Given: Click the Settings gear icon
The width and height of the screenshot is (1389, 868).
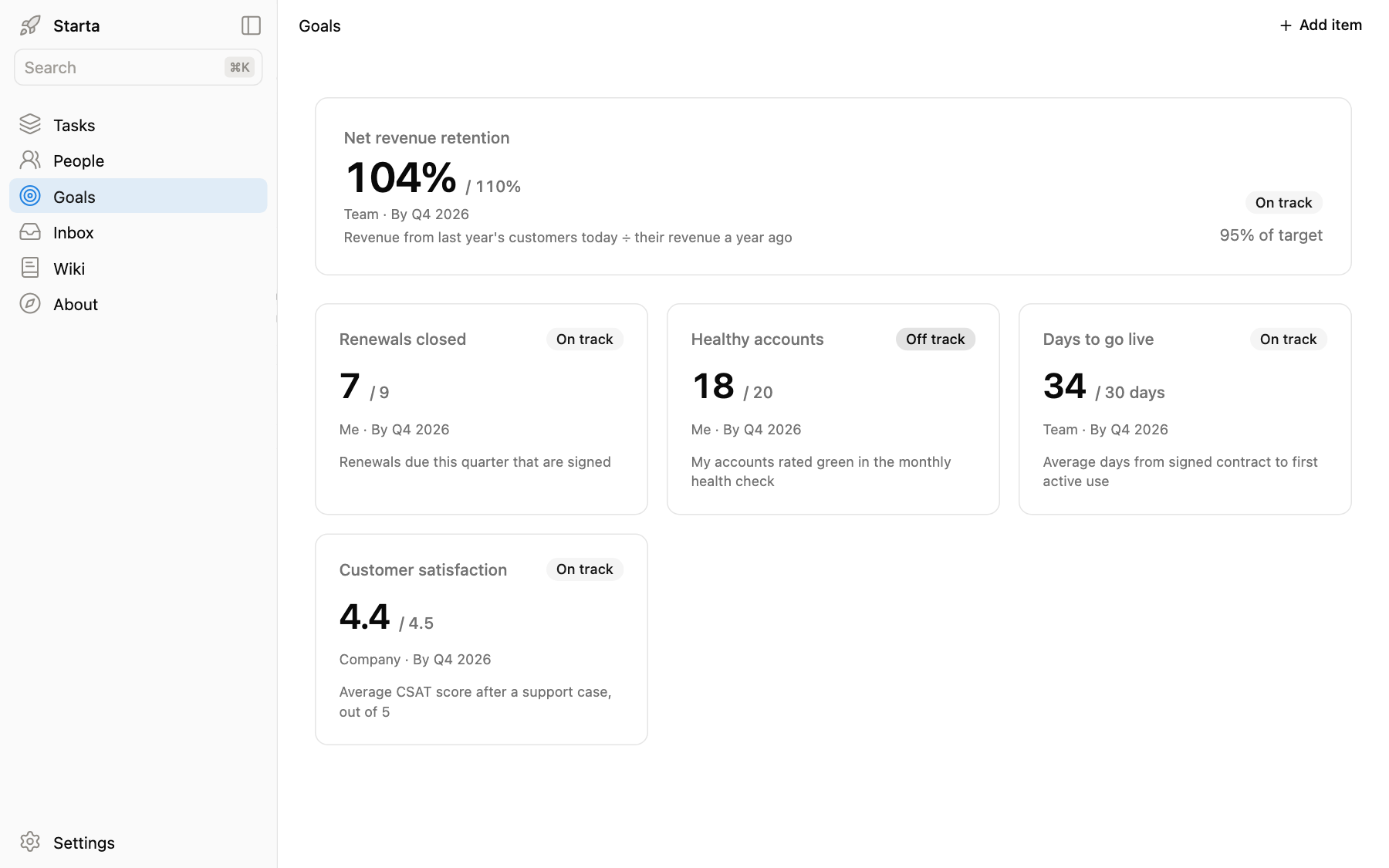Looking at the screenshot, I should (x=30, y=842).
